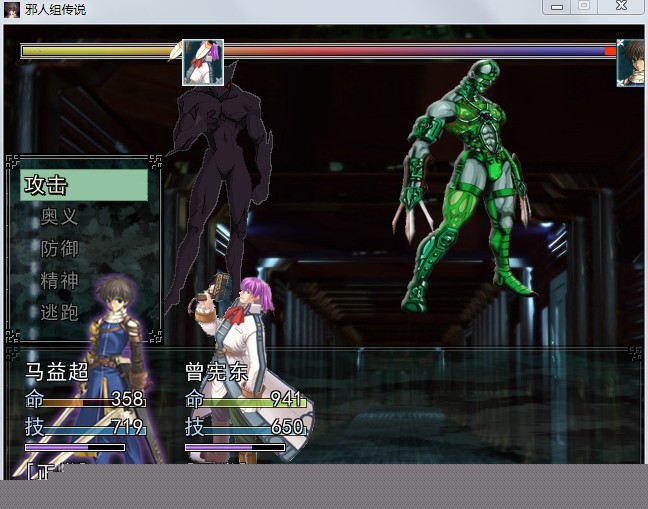648x509 pixels.
Task: Close the game window
Action: coord(621,7)
